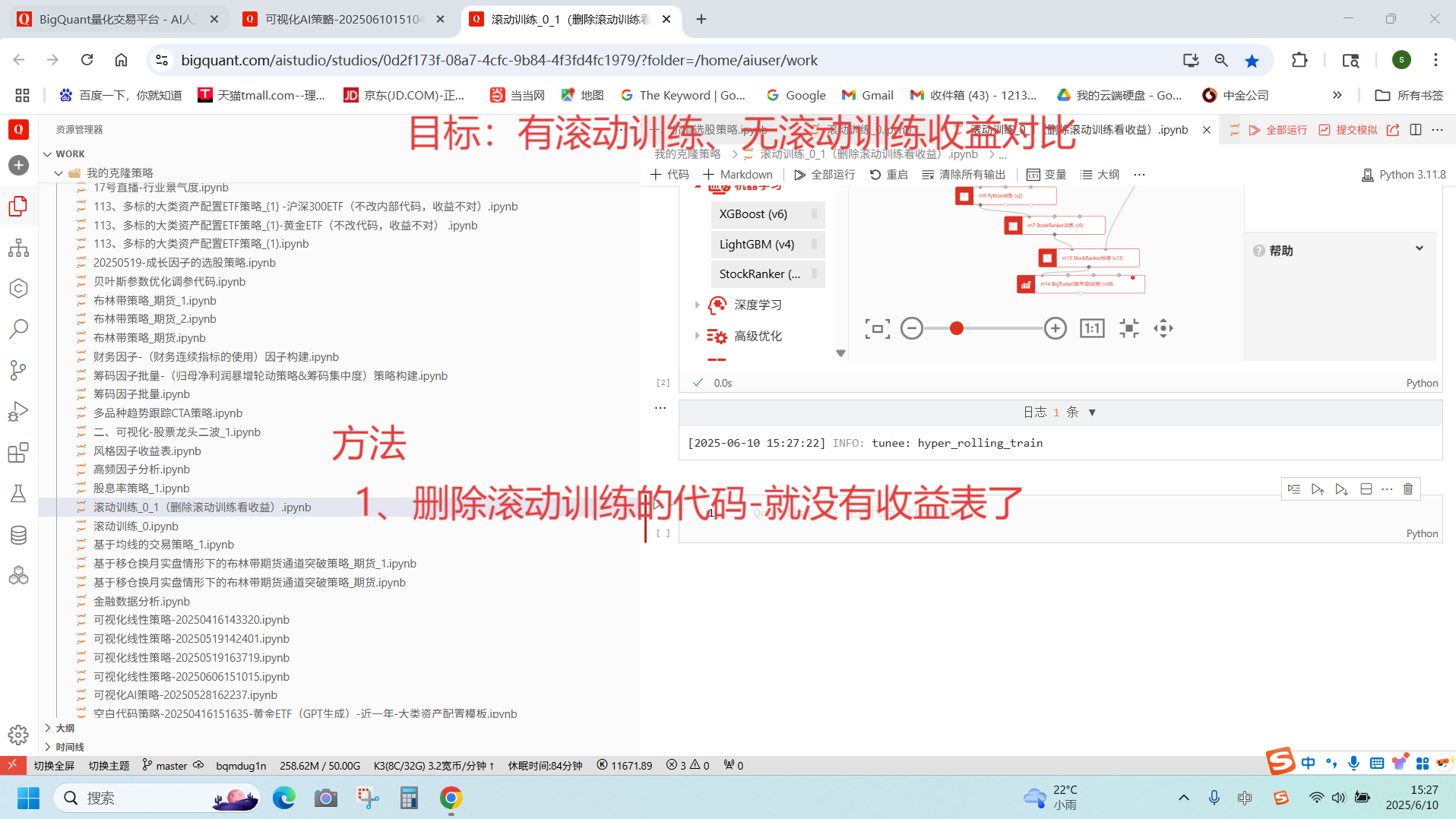Click the 提交模拟 button
The width and height of the screenshot is (1456, 819).
coord(1348,130)
